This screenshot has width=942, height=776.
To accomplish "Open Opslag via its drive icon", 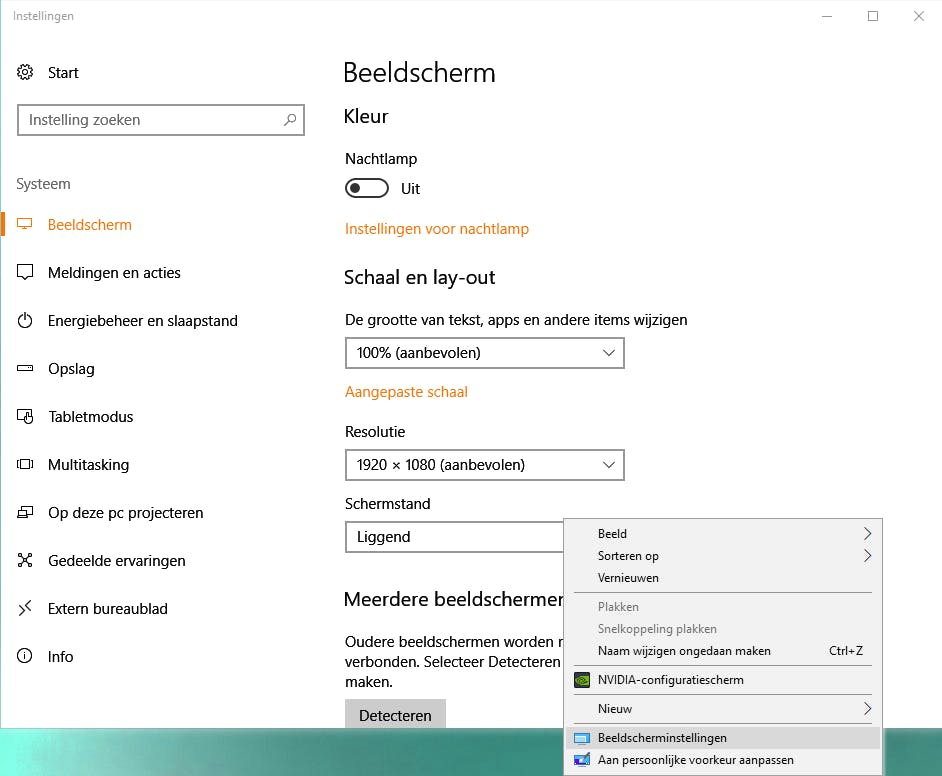I will [x=25, y=368].
